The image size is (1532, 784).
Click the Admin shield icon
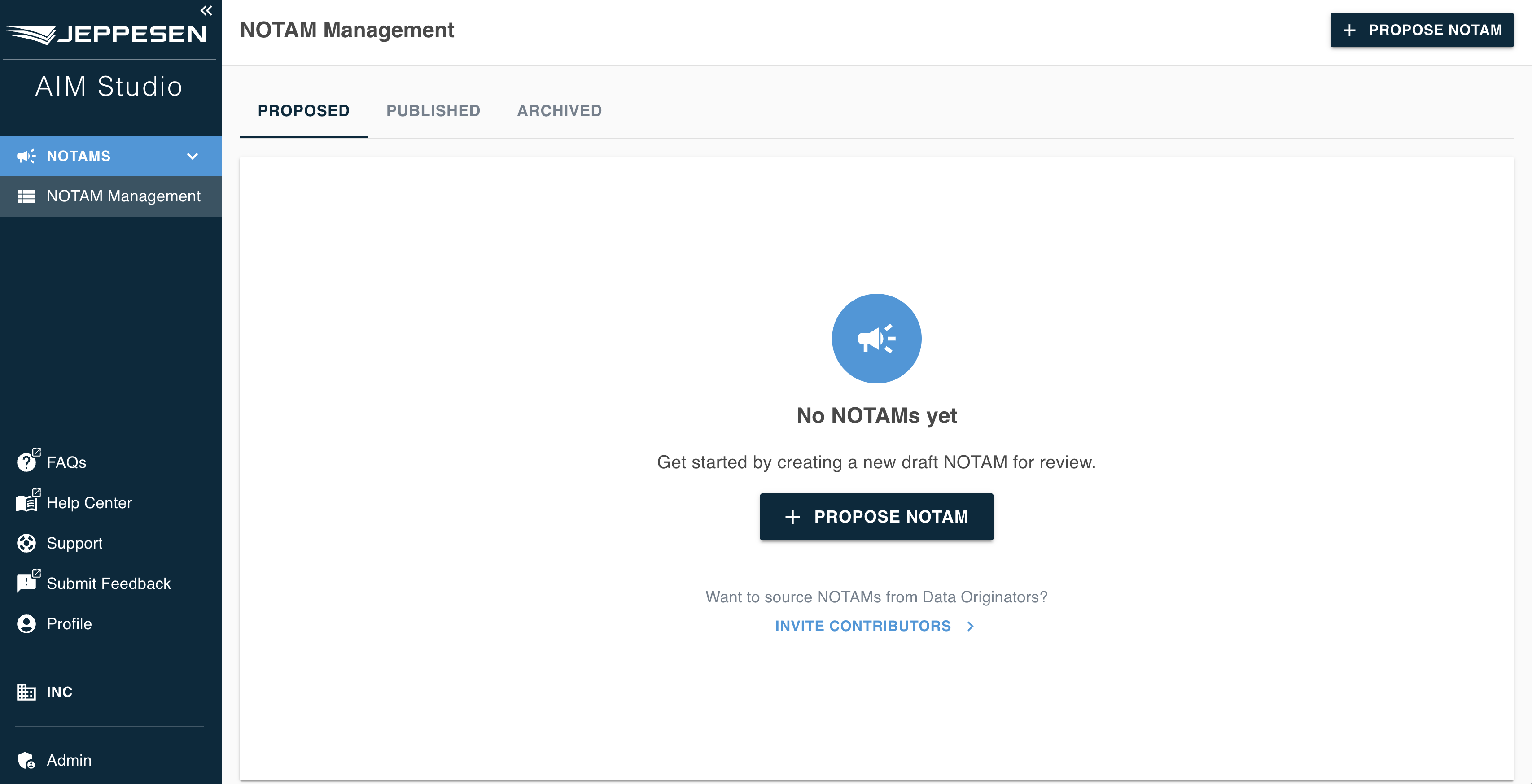pyautogui.click(x=26, y=760)
